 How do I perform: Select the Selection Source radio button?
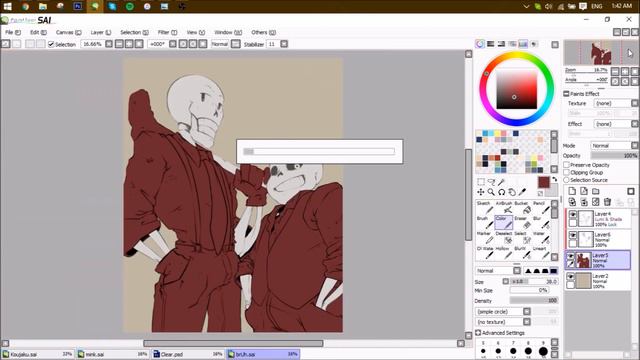click(567, 180)
